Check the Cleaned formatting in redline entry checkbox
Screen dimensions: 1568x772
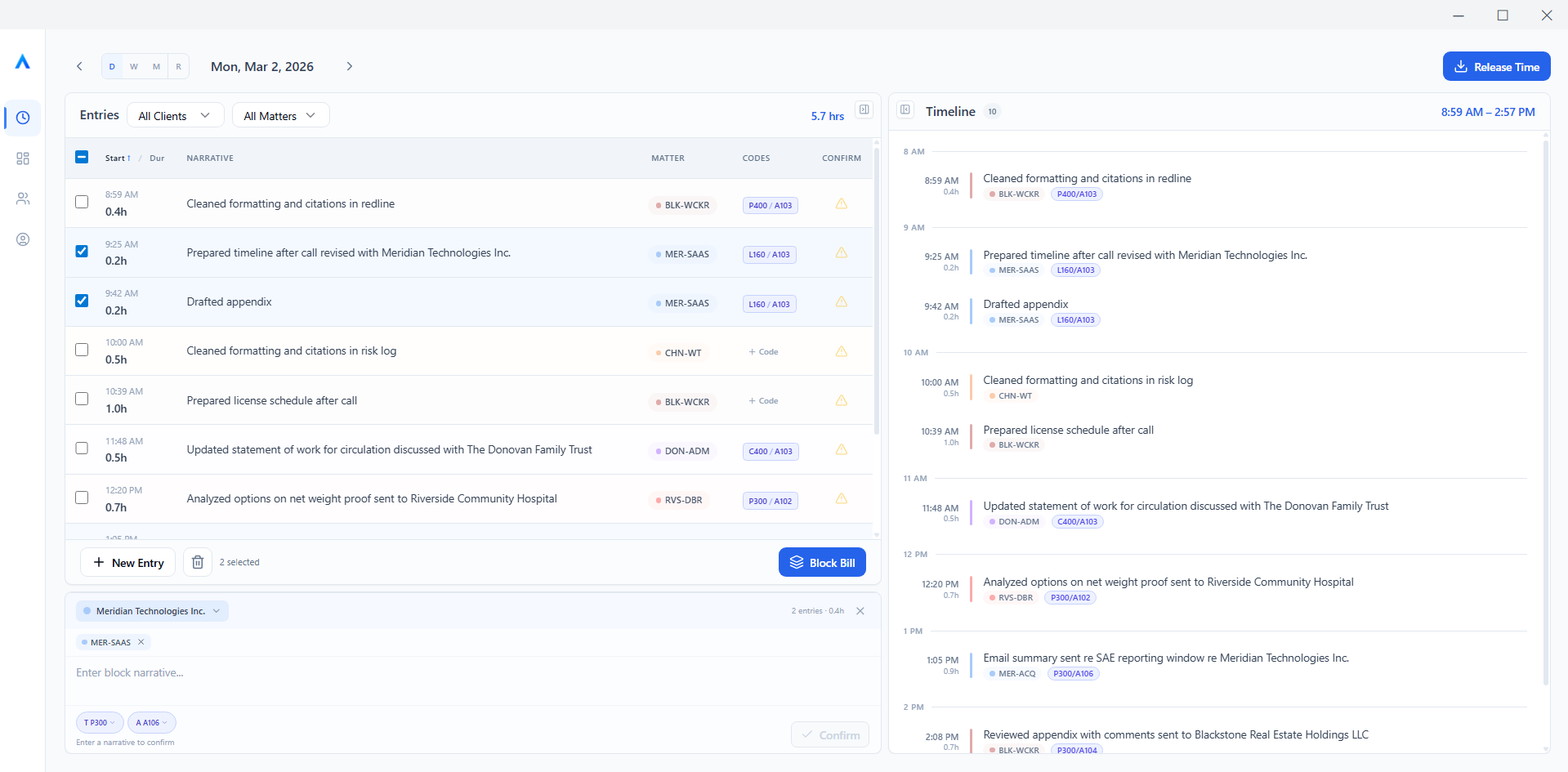click(81, 202)
